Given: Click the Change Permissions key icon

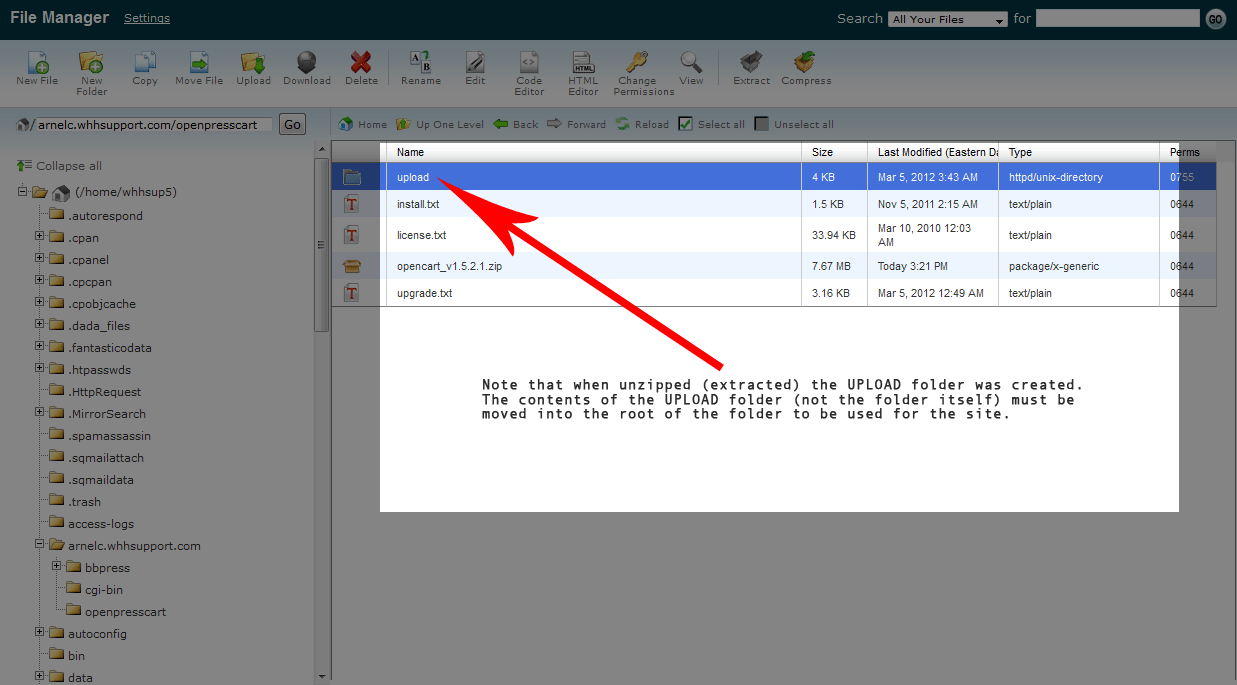Looking at the screenshot, I should point(636,63).
